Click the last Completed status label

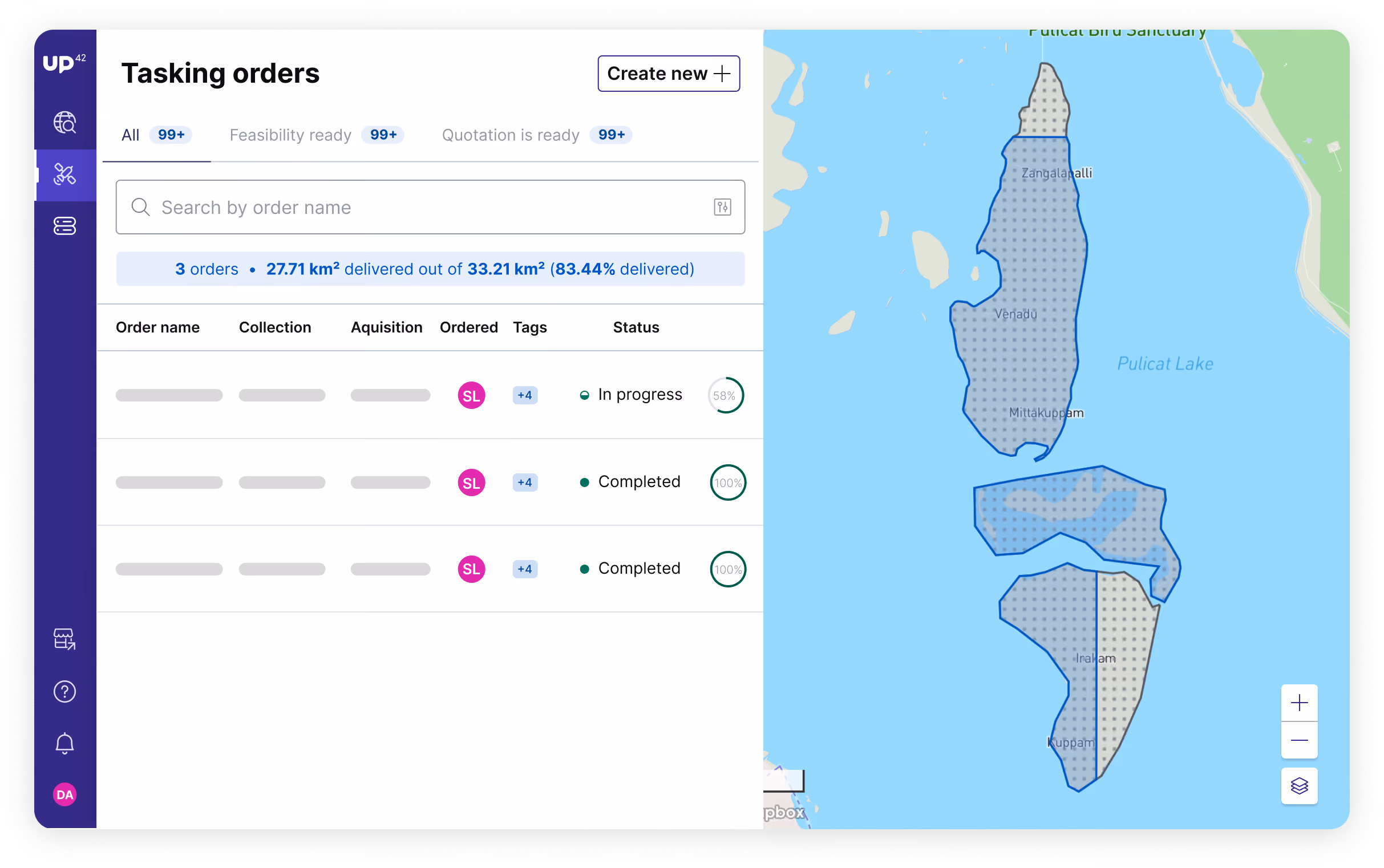[639, 569]
